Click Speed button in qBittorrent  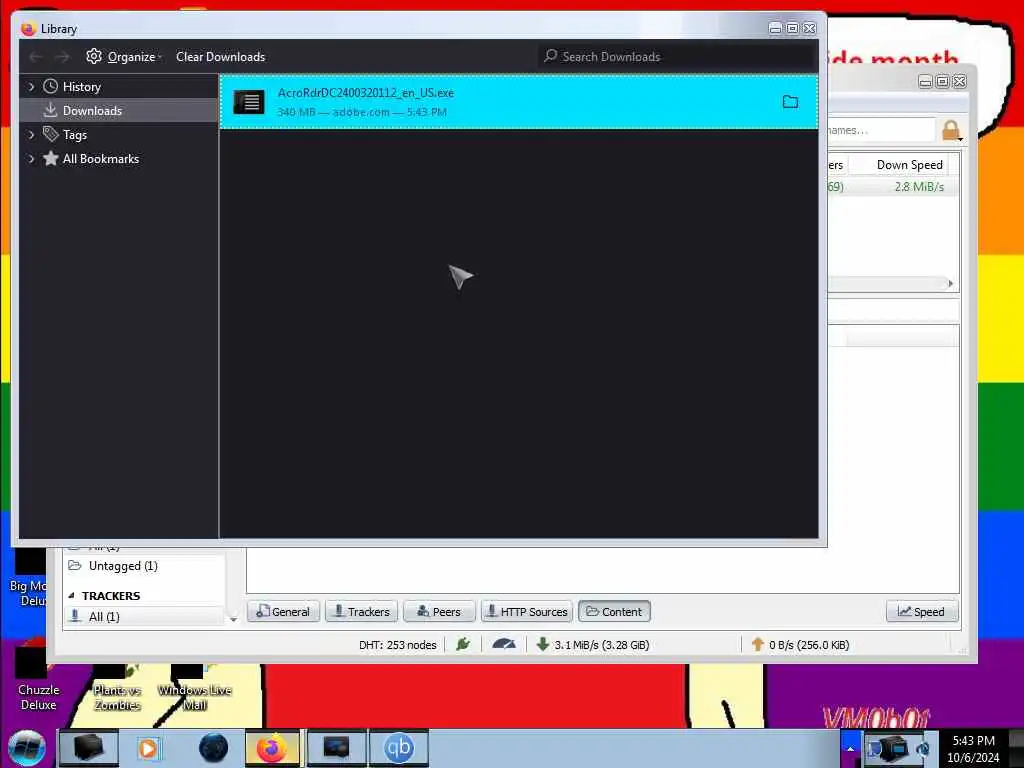point(921,611)
